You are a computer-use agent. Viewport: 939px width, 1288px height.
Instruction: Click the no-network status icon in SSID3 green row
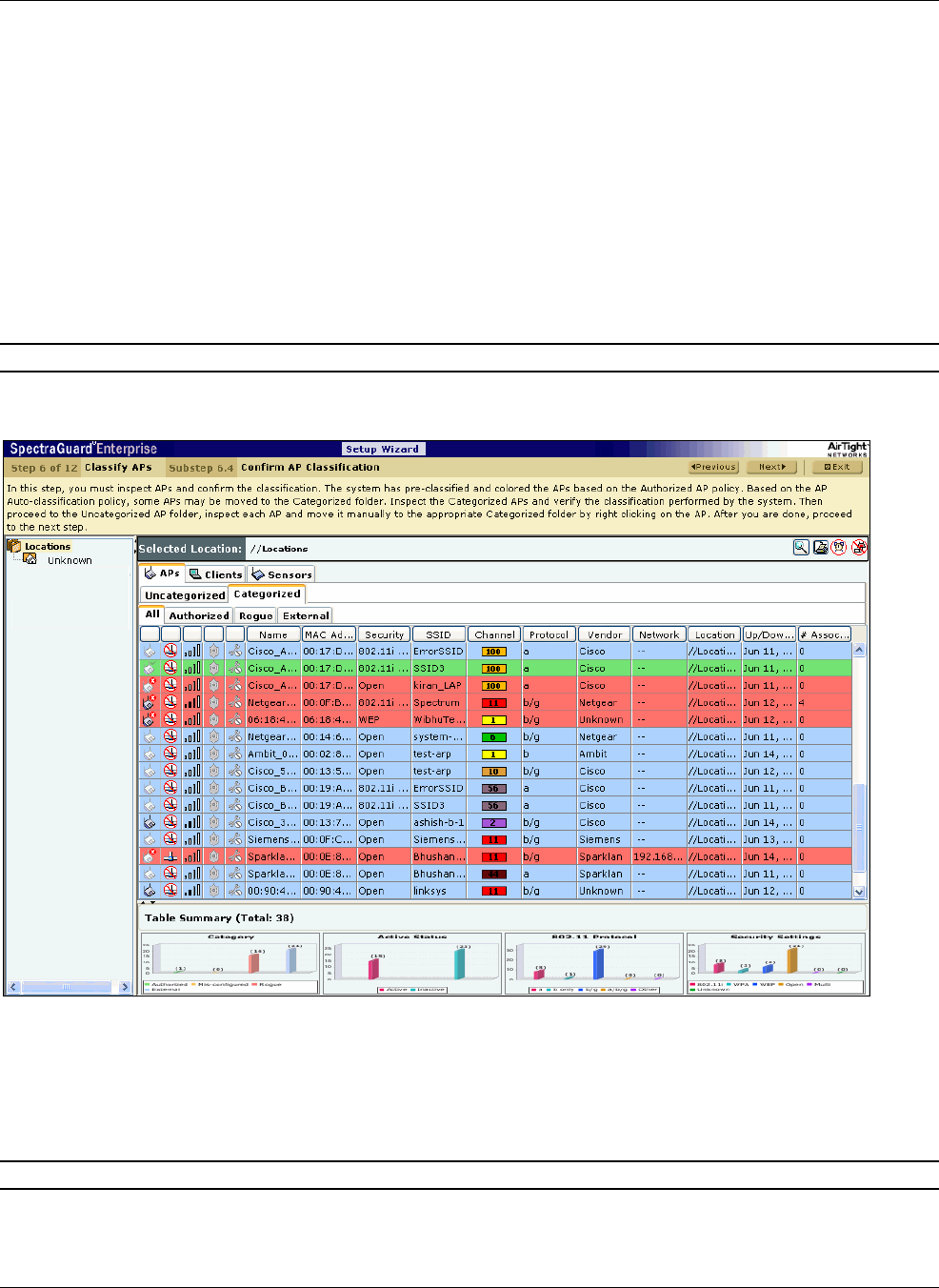coord(170,668)
